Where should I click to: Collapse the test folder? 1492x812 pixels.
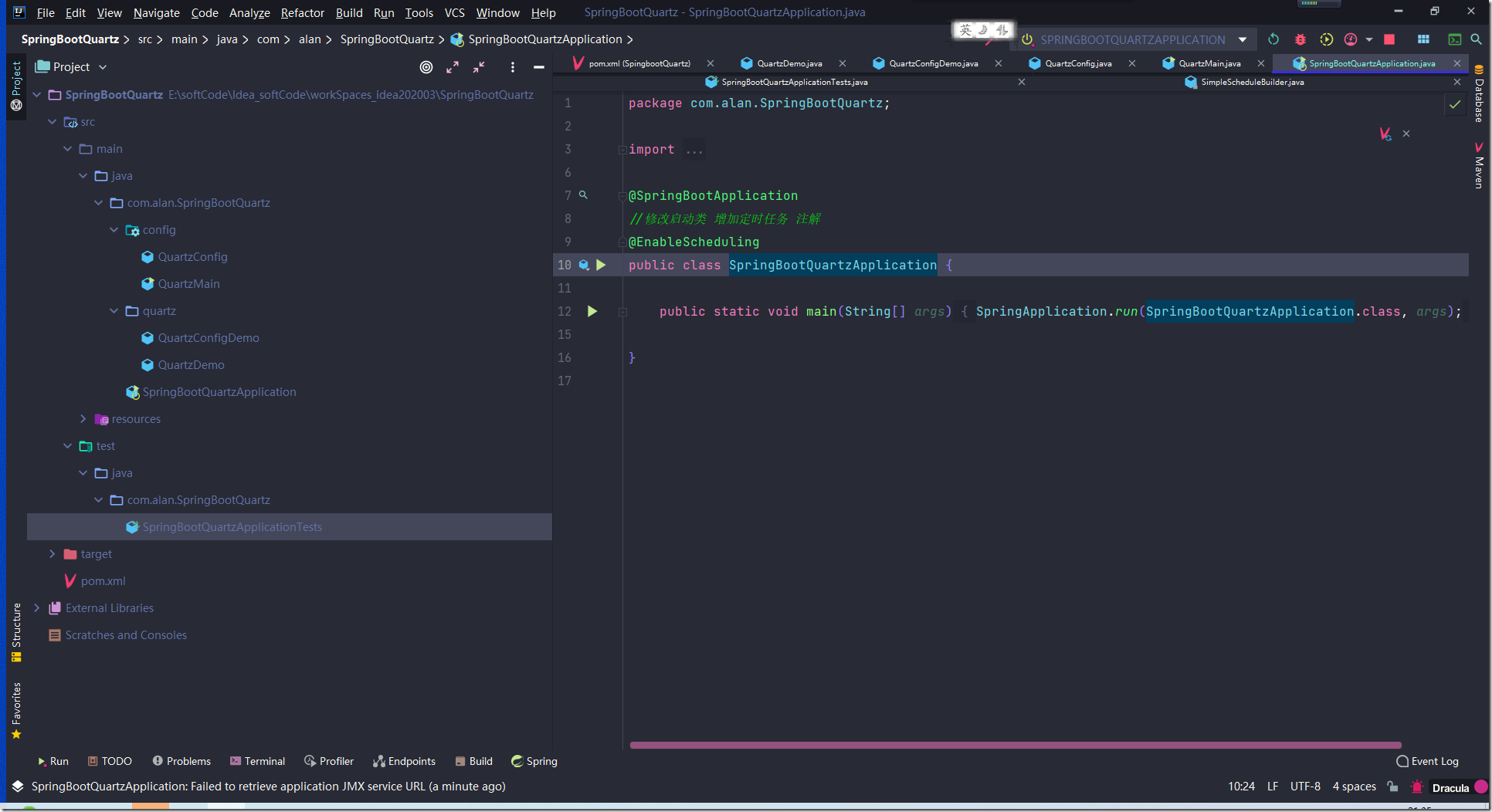pyautogui.click(x=68, y=446)
